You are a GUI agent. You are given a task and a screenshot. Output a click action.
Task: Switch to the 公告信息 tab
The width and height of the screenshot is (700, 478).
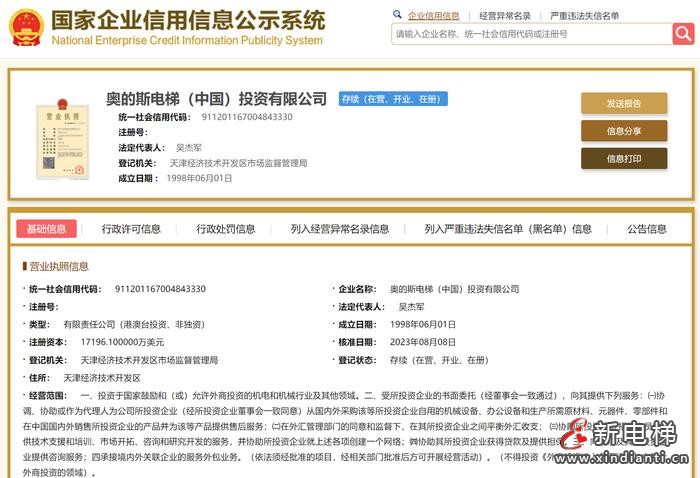coord(647,229)
